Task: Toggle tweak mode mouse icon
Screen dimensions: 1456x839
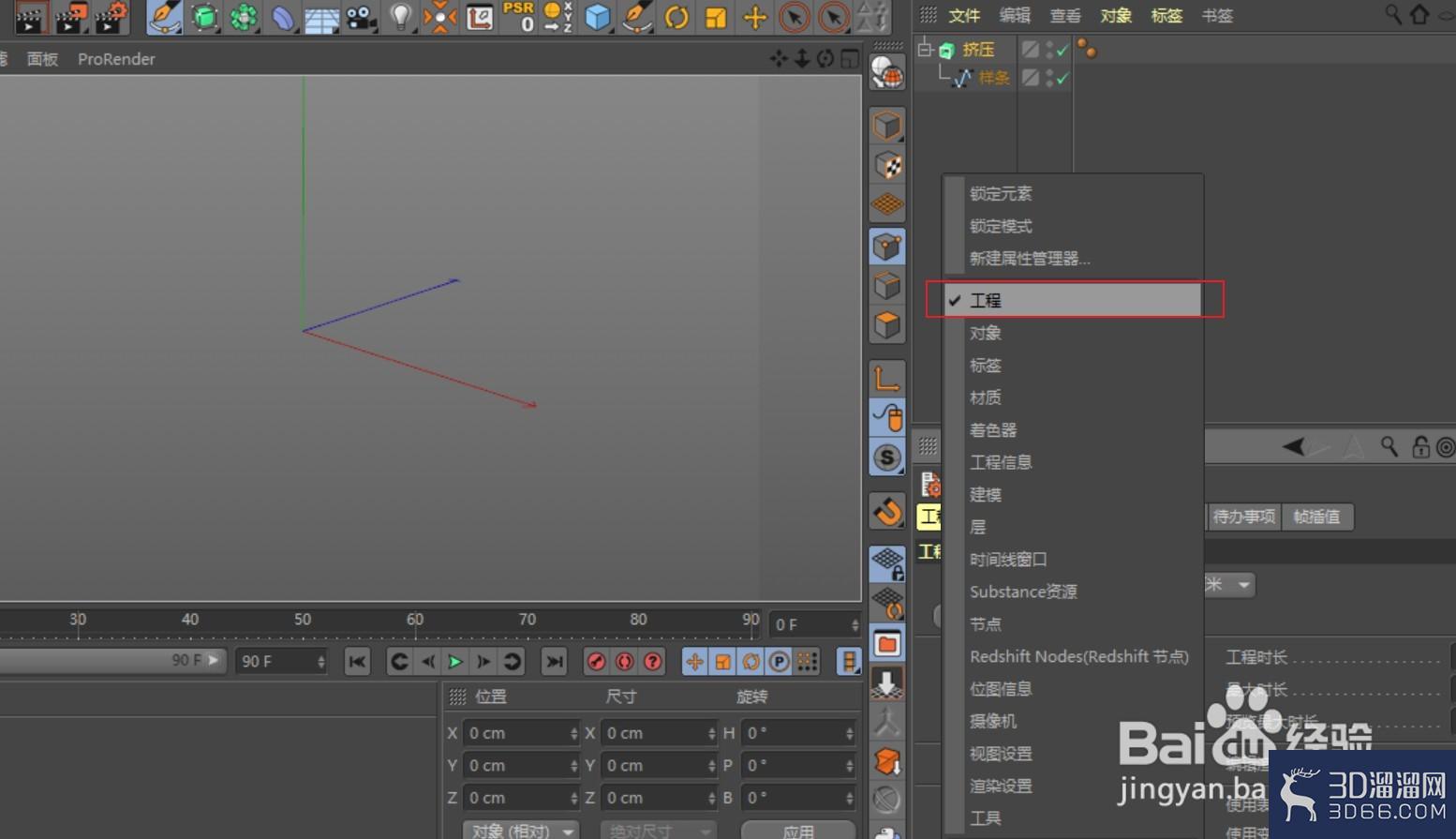Action: [x=887, y=417]
